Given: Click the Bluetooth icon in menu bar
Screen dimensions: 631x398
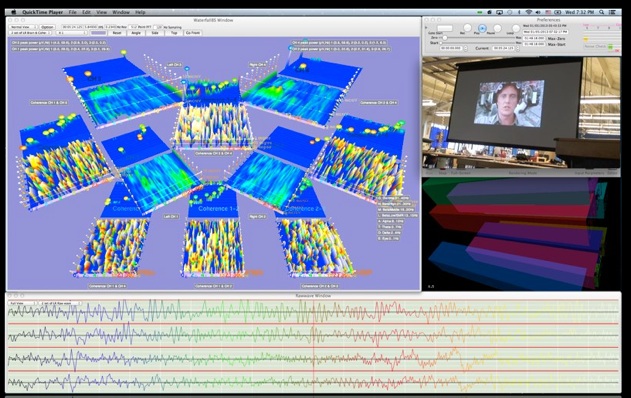Looking at the screenshot, I should [x=519, y=12].
